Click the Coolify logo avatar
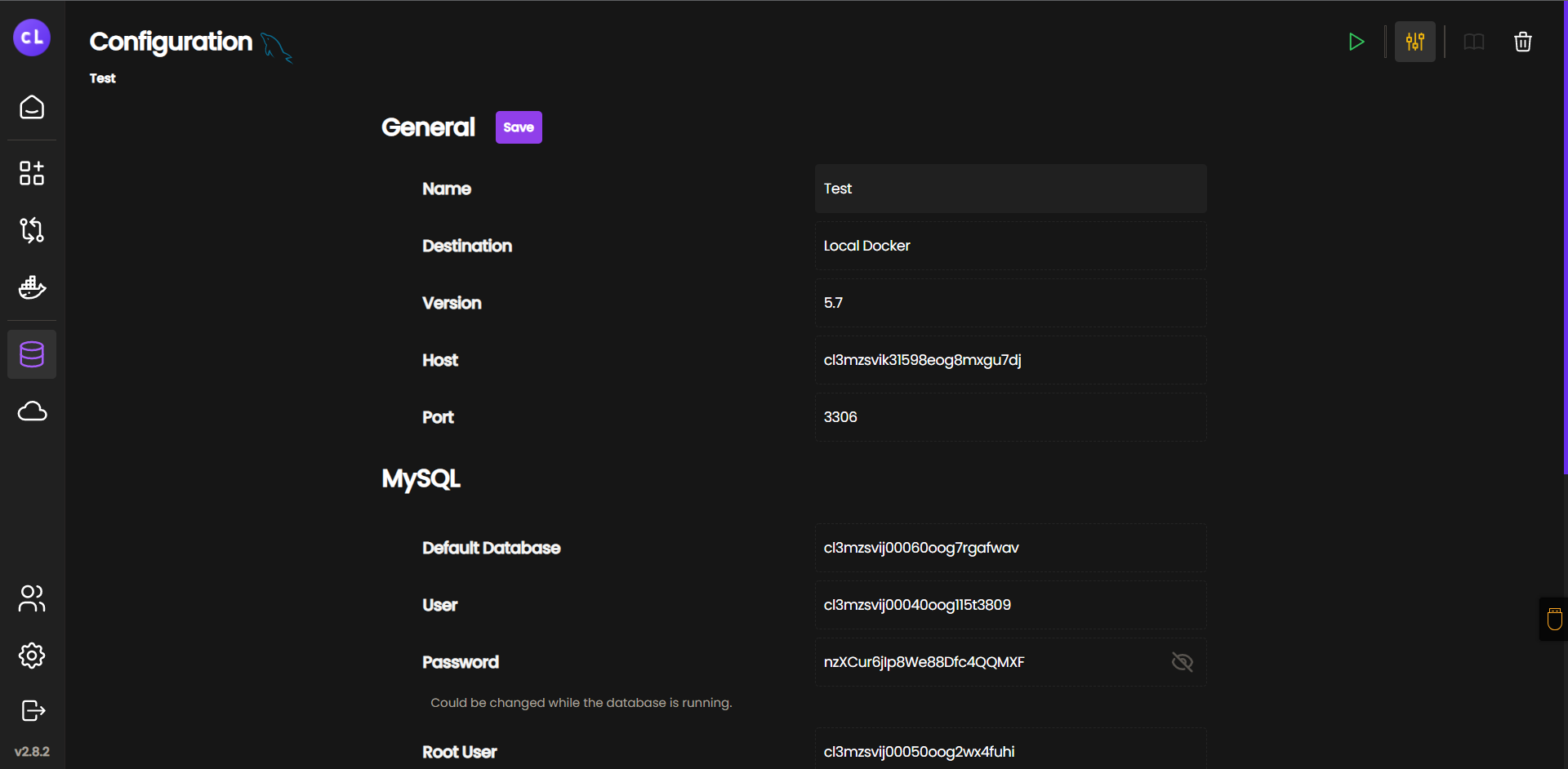 click(x=32, y=38)
